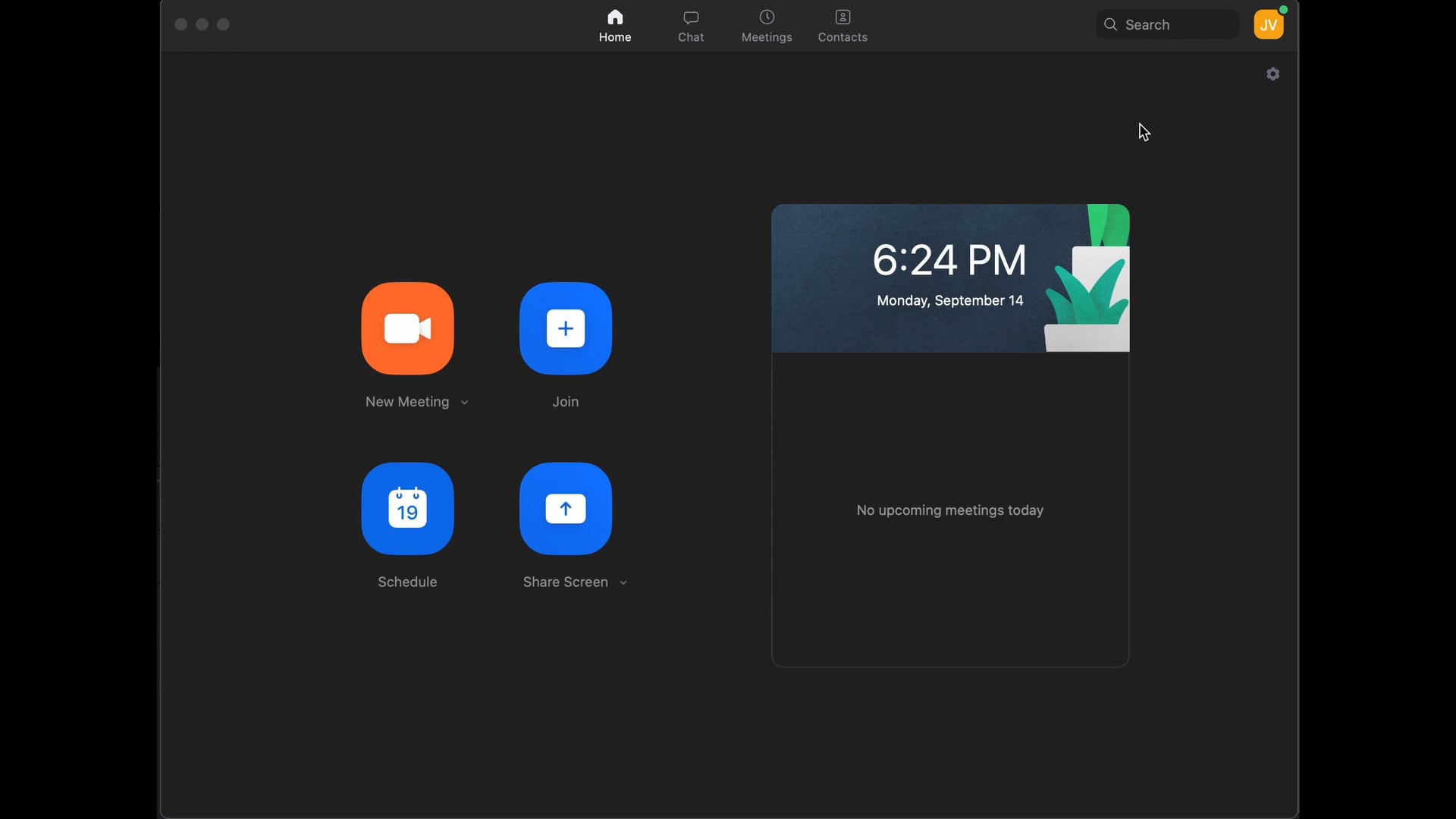The width and height of the screenshot is (1456, 819).
Task: Click the Schedule text label
Action: coord(407,582)
